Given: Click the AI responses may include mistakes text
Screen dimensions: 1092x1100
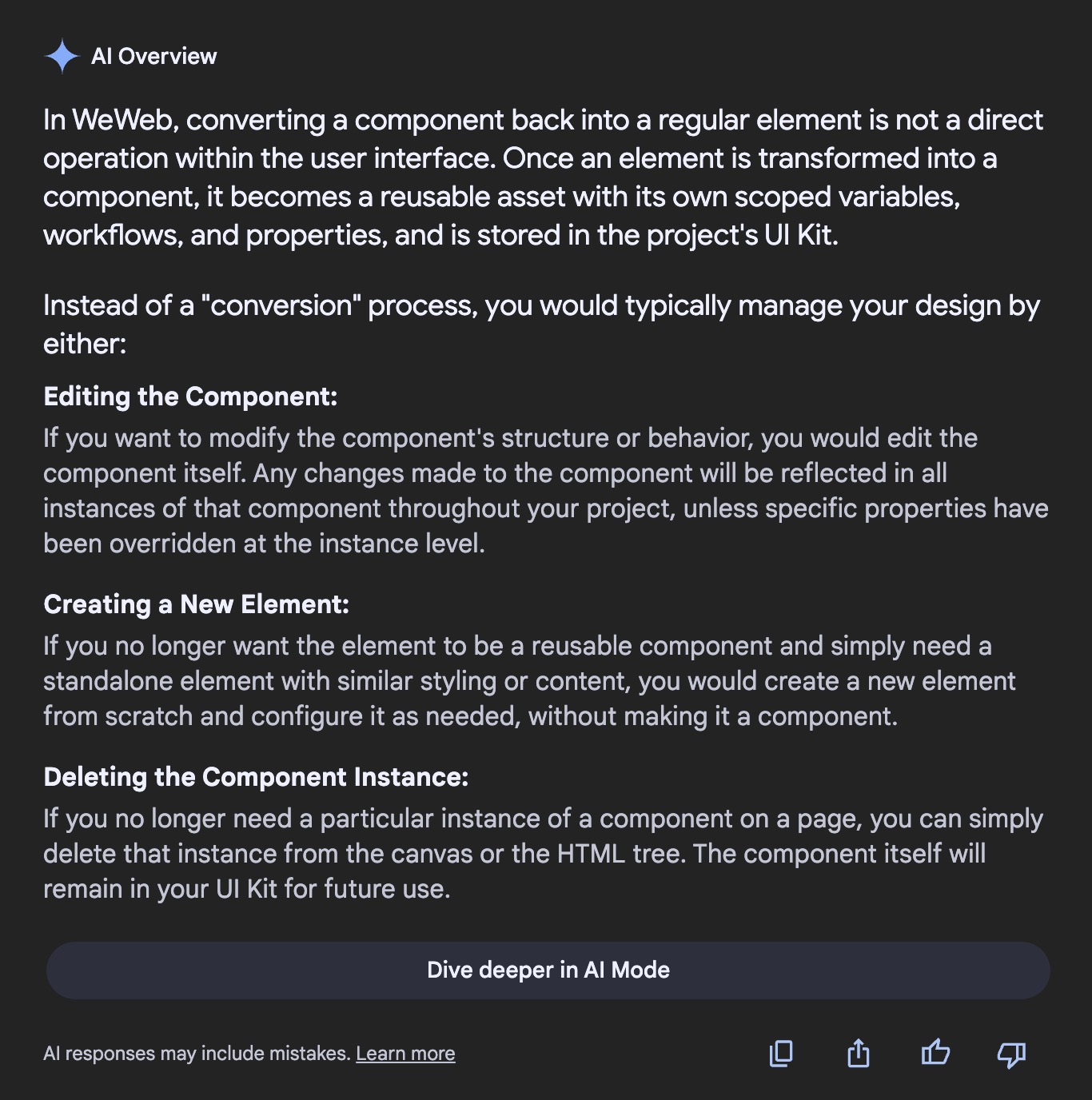Looking at the screenshot, I should coord(197,1054).
